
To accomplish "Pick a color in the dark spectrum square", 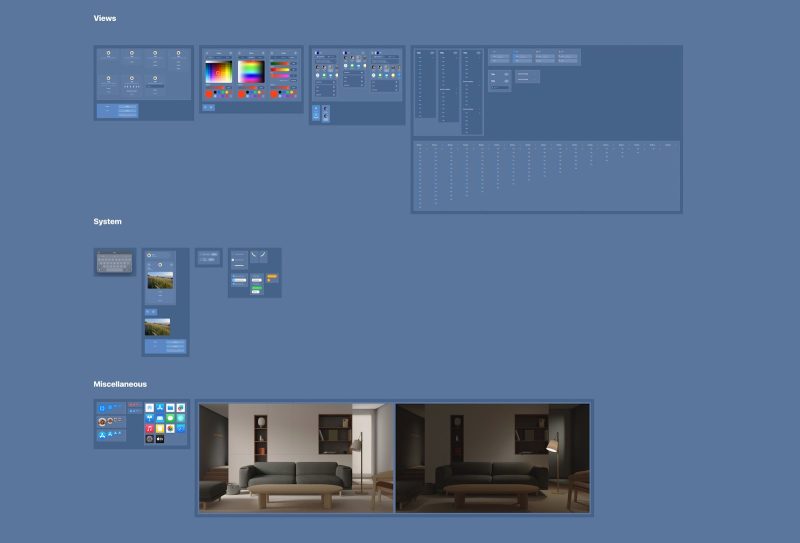I will [219, 72].
